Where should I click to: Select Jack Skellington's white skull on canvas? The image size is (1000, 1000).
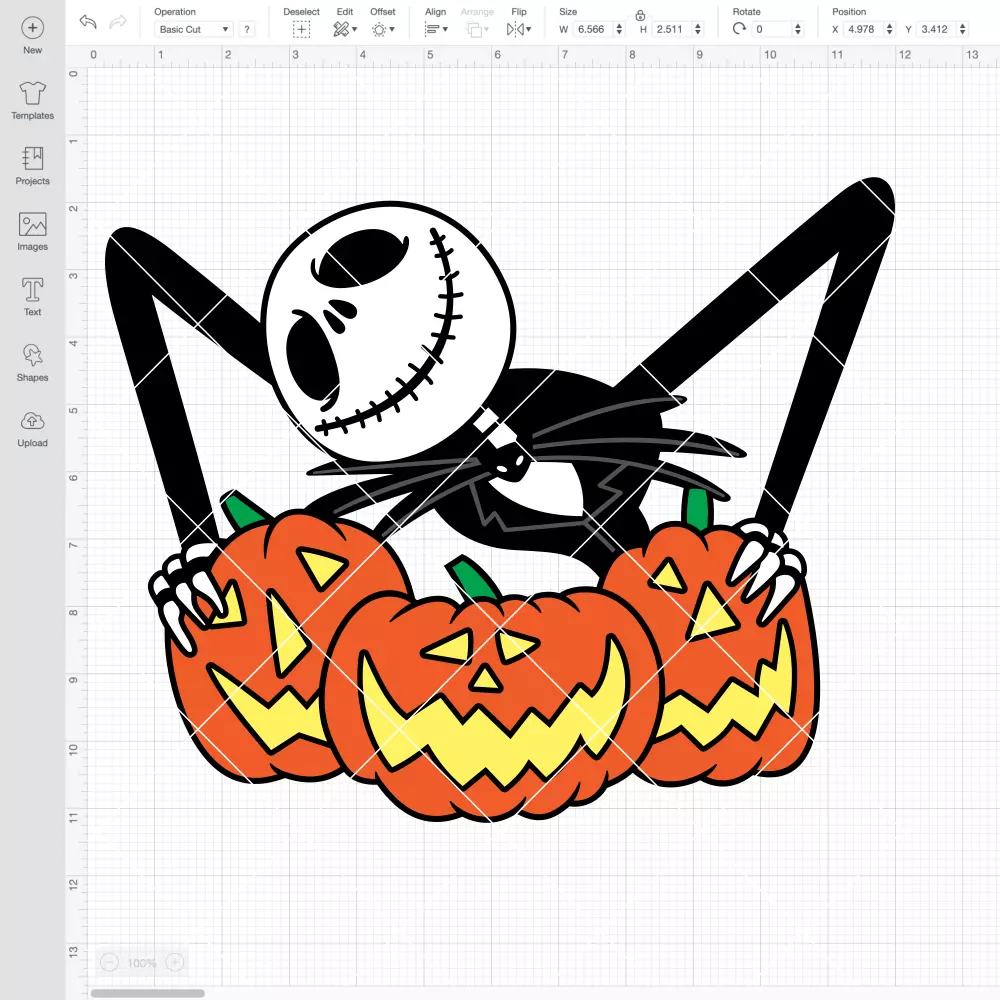(x=388, y=332)
